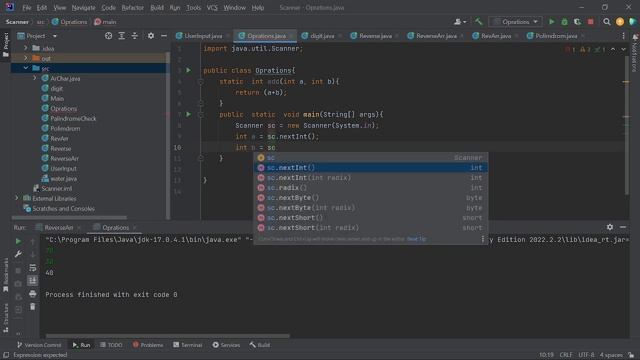Click Next Tip link in completion popup
This screenshot has width=640, height=360.
[x=416, y=239]
